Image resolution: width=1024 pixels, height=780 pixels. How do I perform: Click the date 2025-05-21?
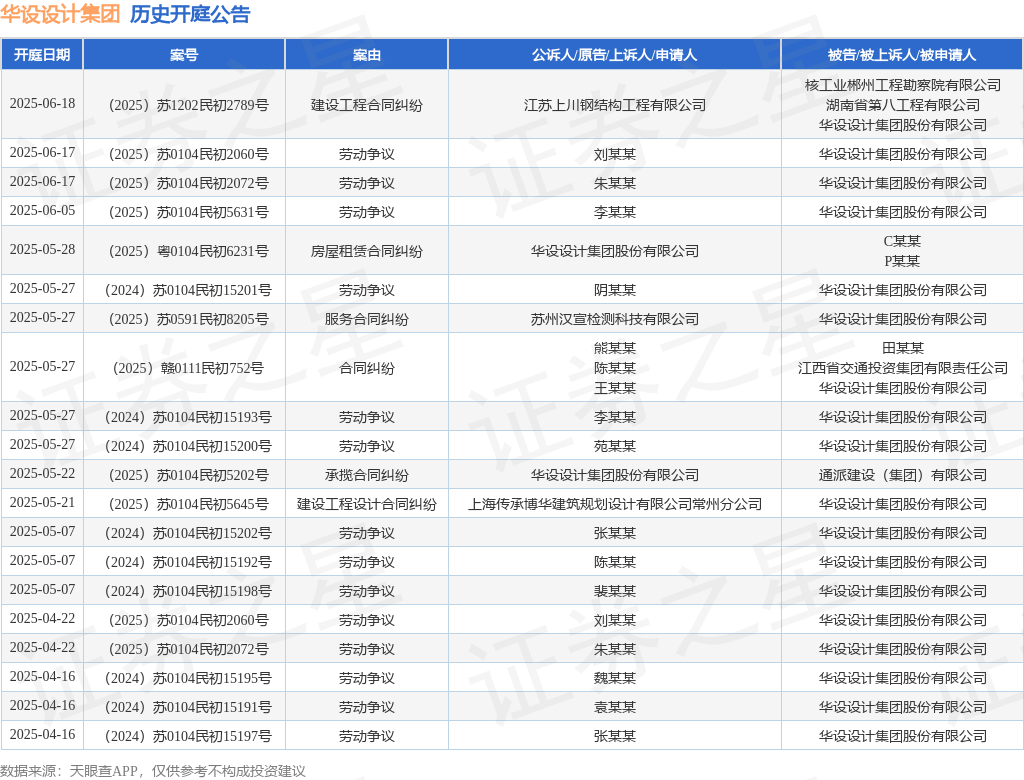pos(42,502)
